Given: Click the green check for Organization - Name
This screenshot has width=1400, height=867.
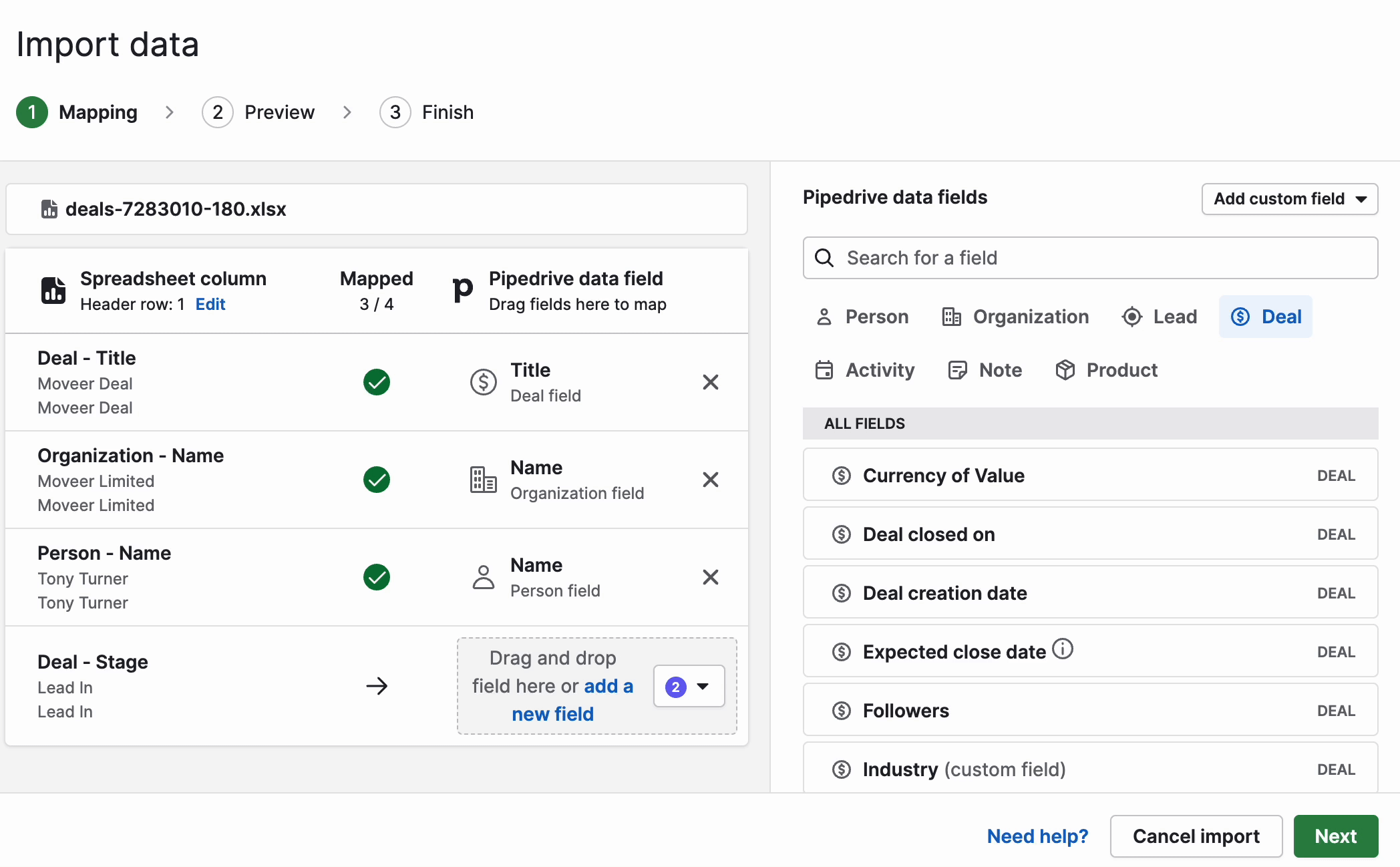Looking at the screenshot, I should (x=377, y=480).
